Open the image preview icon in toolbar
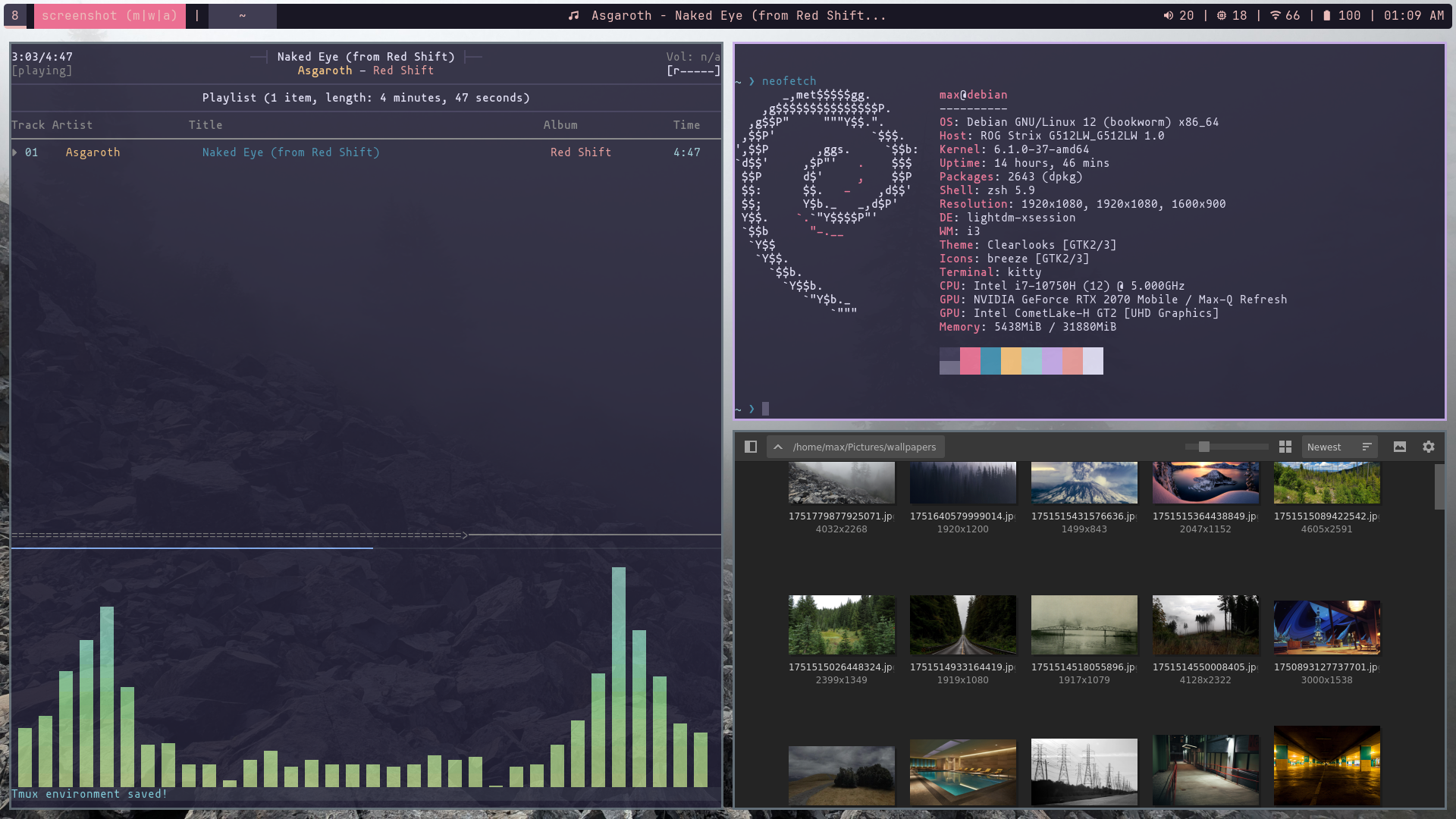1456x819 pixels. tap(1400, 447)
